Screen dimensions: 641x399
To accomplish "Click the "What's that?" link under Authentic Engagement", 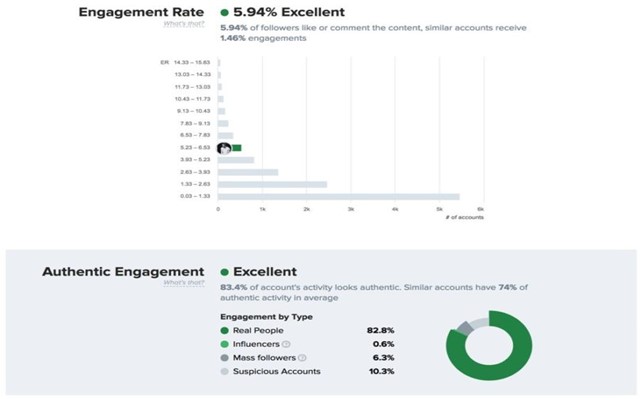I will click(184, 282).
